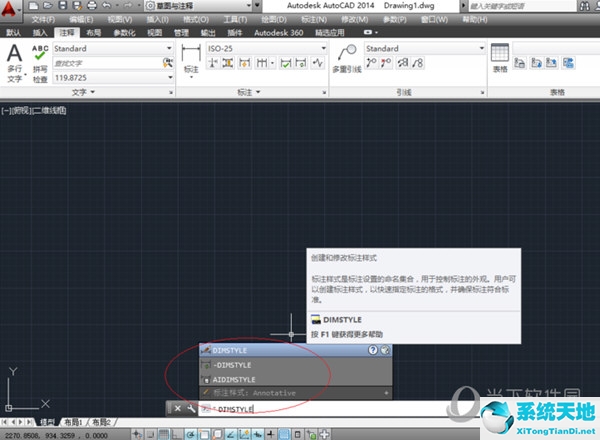The height and width of the screenshot is (440, 600).
Task: Click help icon on DIMSTYLE suggestion
Action: [x=372, y=351]
